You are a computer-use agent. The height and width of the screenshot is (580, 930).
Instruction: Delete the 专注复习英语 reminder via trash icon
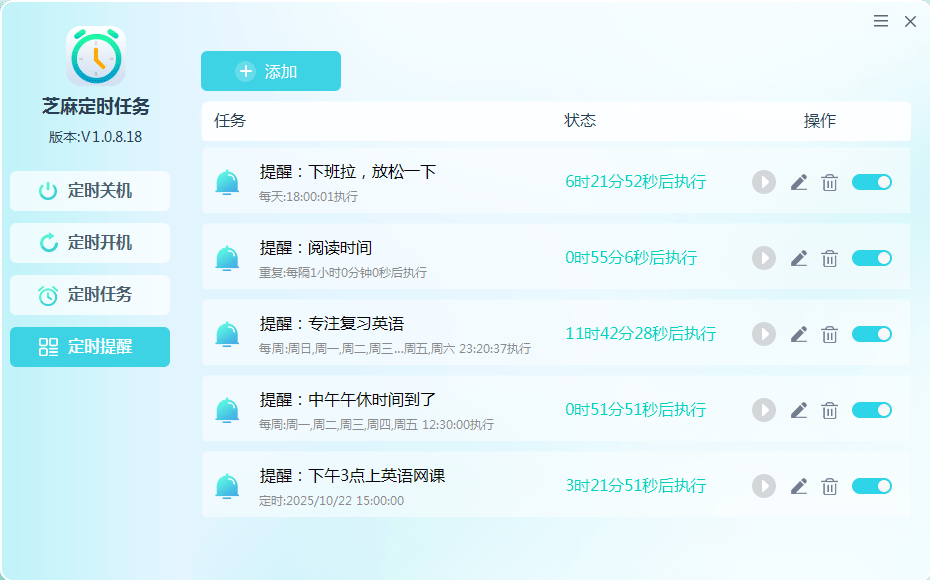[x=829, y=334]
